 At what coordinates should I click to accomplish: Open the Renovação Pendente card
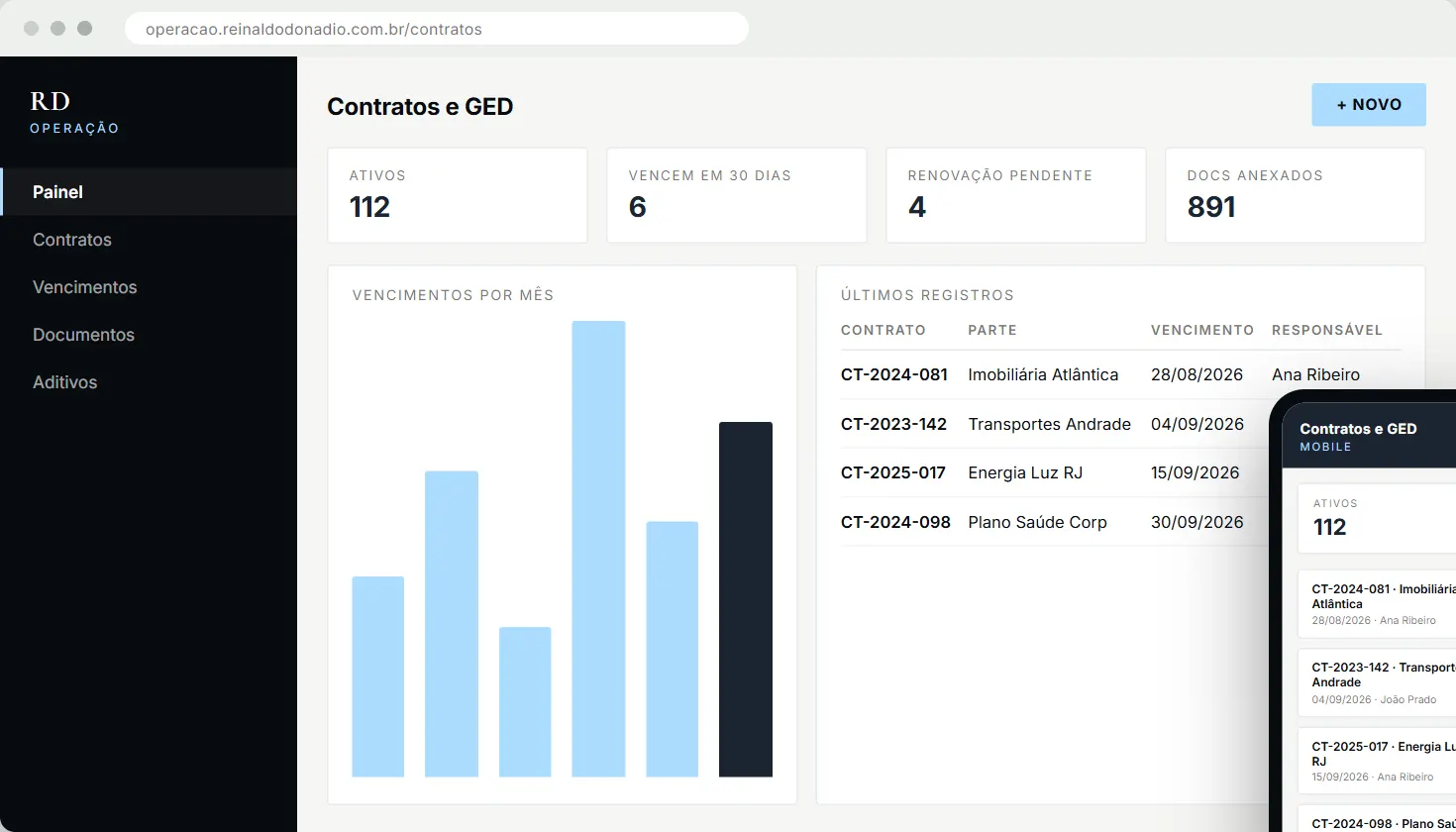pyautogui.click(x=1016, y=195)
